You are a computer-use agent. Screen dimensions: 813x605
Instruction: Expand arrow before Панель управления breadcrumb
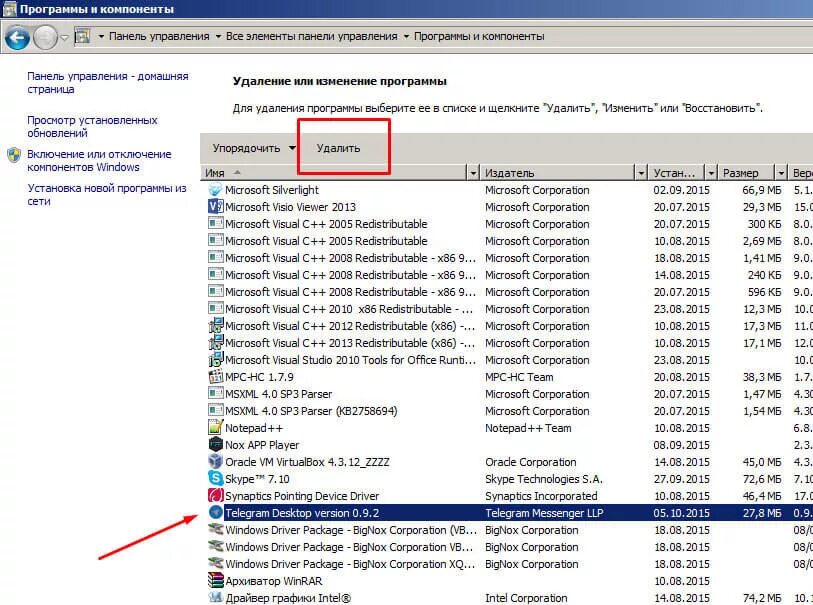click(101, 36)
